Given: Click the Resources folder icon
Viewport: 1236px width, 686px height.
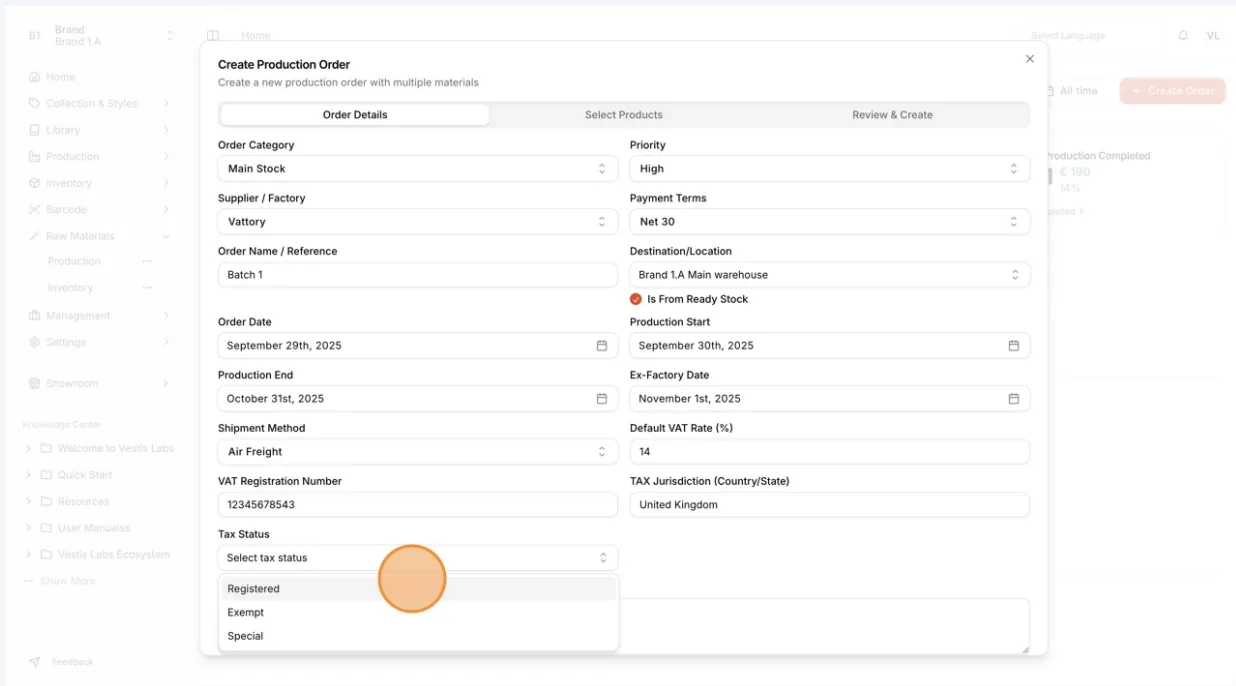Looking at the screenshot, I should coord(46,502).
